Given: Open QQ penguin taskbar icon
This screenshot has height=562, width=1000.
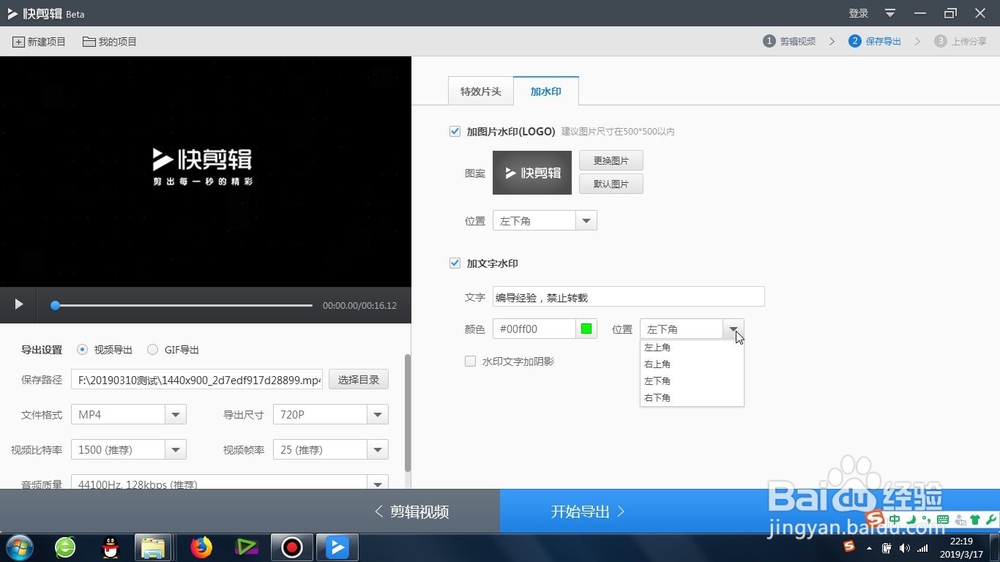Looking at the screenshot, I should point(110,547).
